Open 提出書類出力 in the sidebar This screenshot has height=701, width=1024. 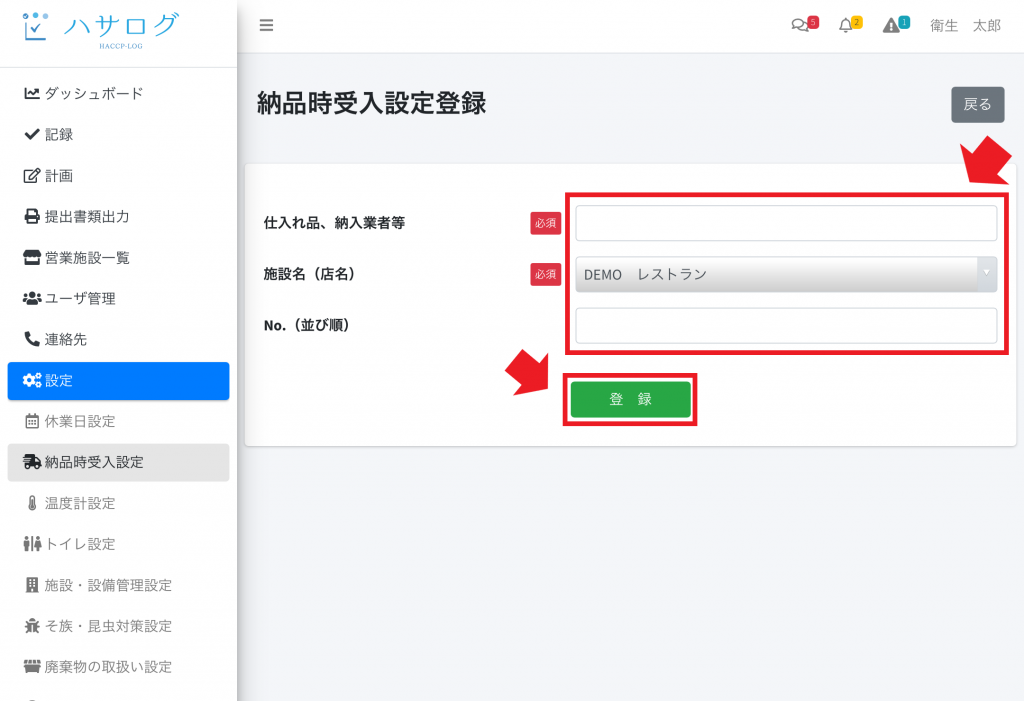click(x=118, y=216)
